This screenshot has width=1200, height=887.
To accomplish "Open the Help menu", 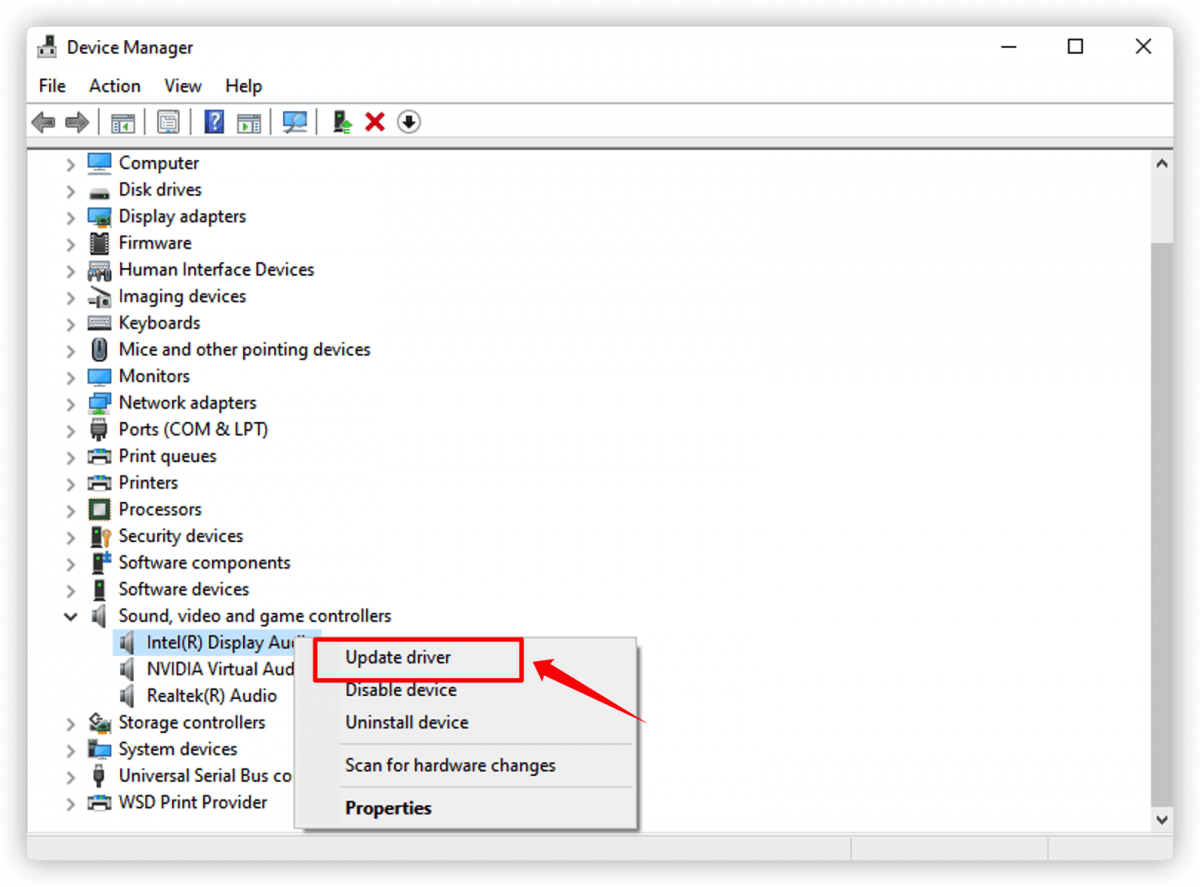I will 243,86.
